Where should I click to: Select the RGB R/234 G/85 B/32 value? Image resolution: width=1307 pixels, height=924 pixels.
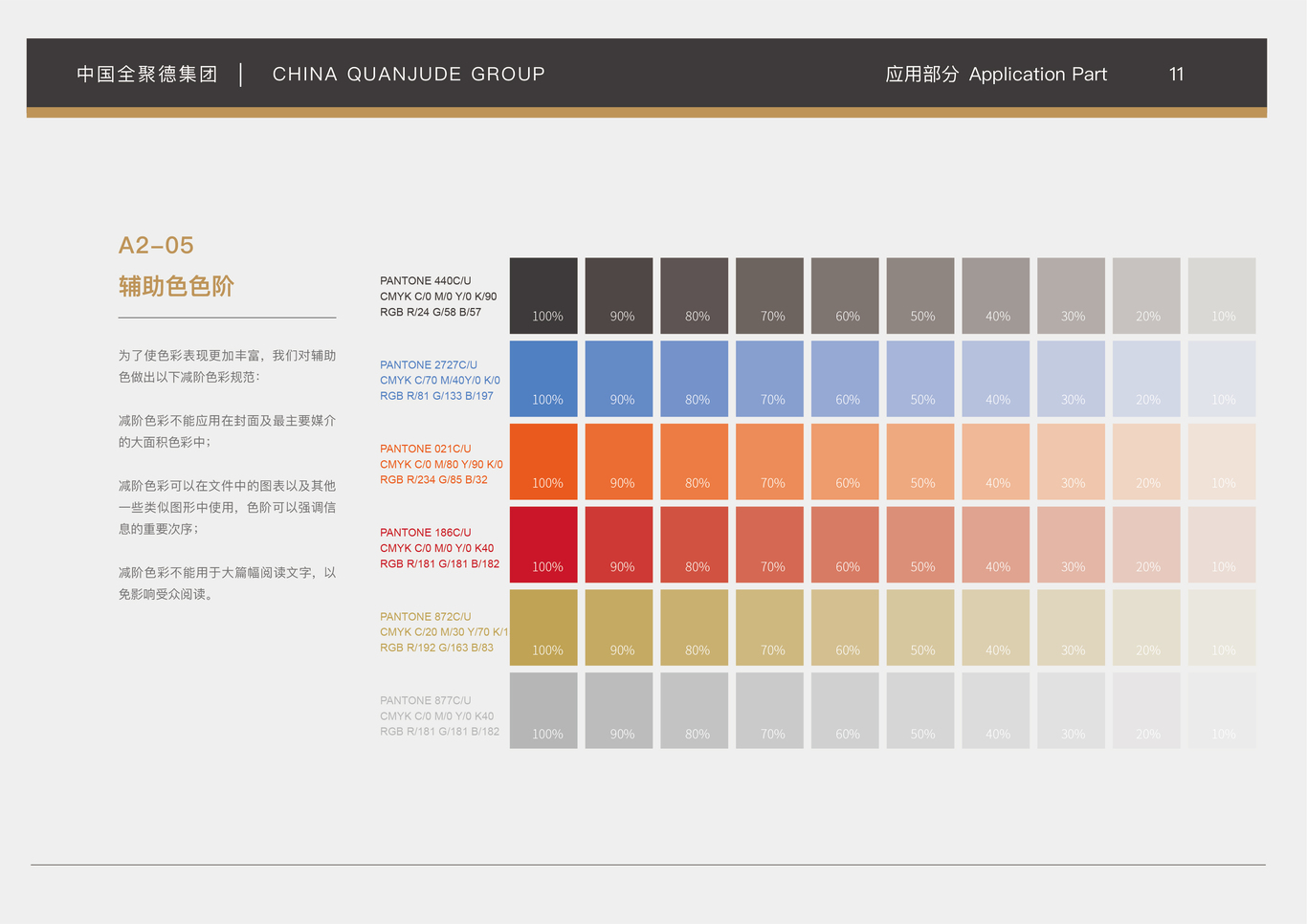pos(434,480)
